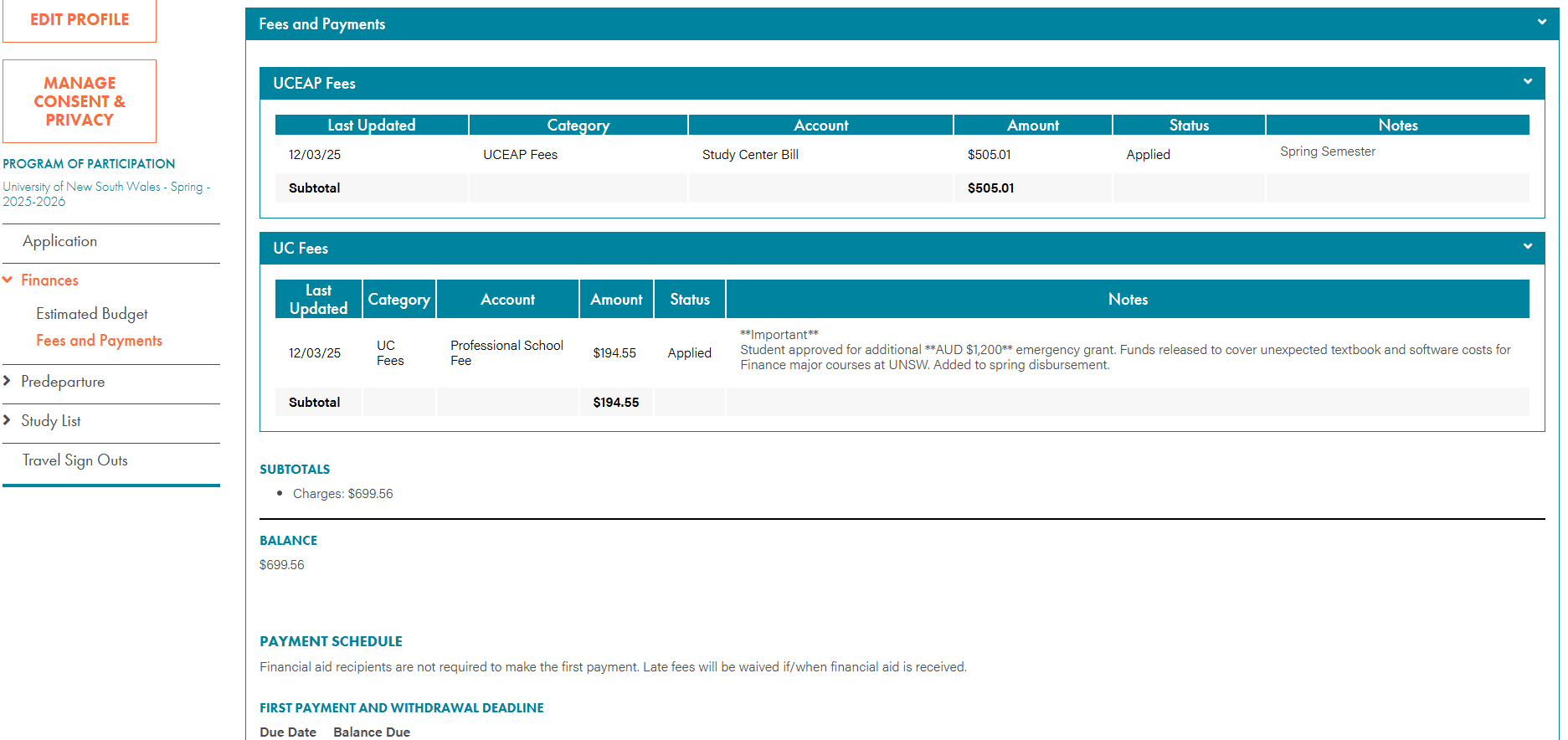Expand the Study List sidebar section

(x=8, y=421)
